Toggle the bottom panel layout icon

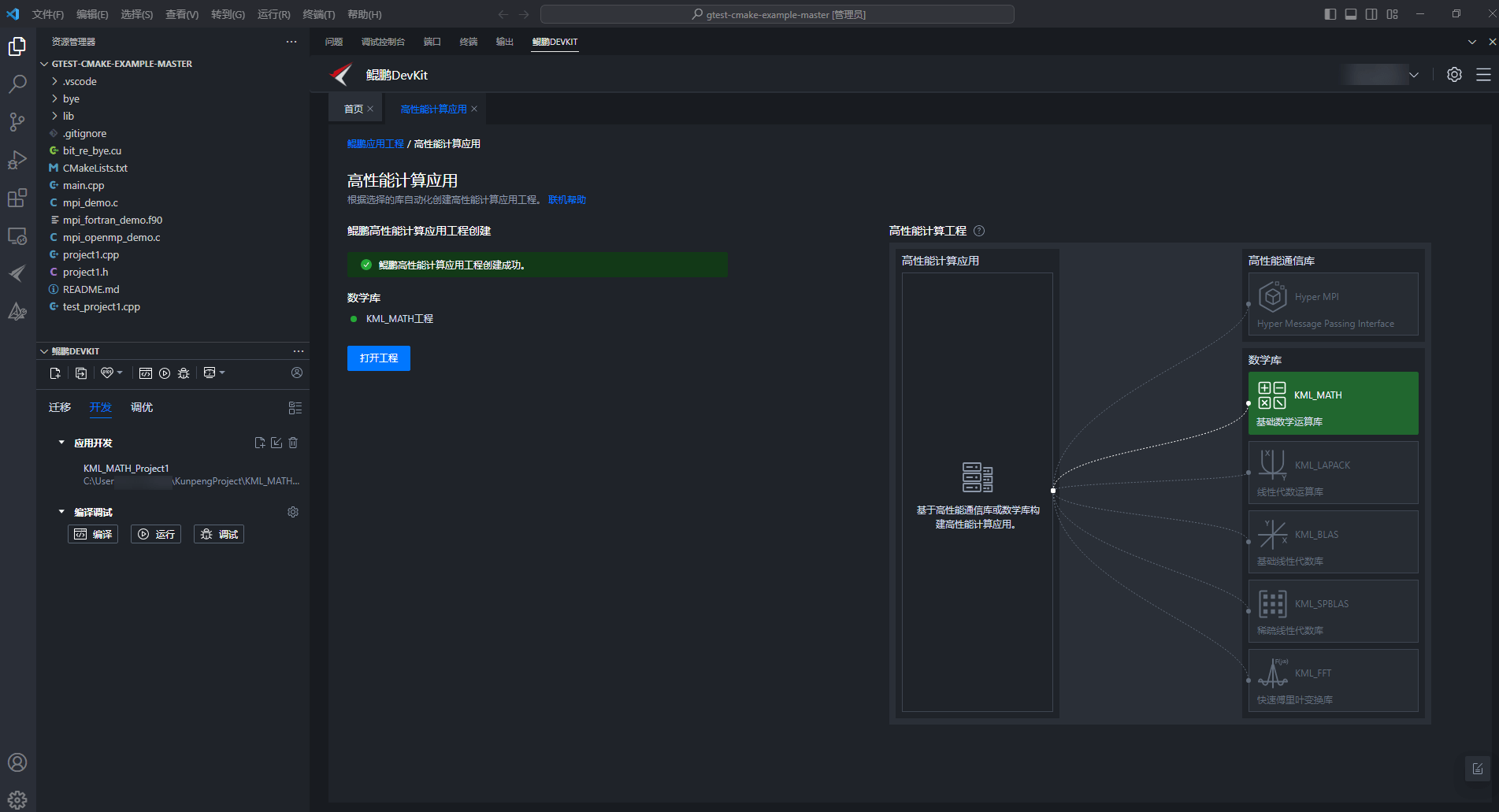[x=1351, y=14]
